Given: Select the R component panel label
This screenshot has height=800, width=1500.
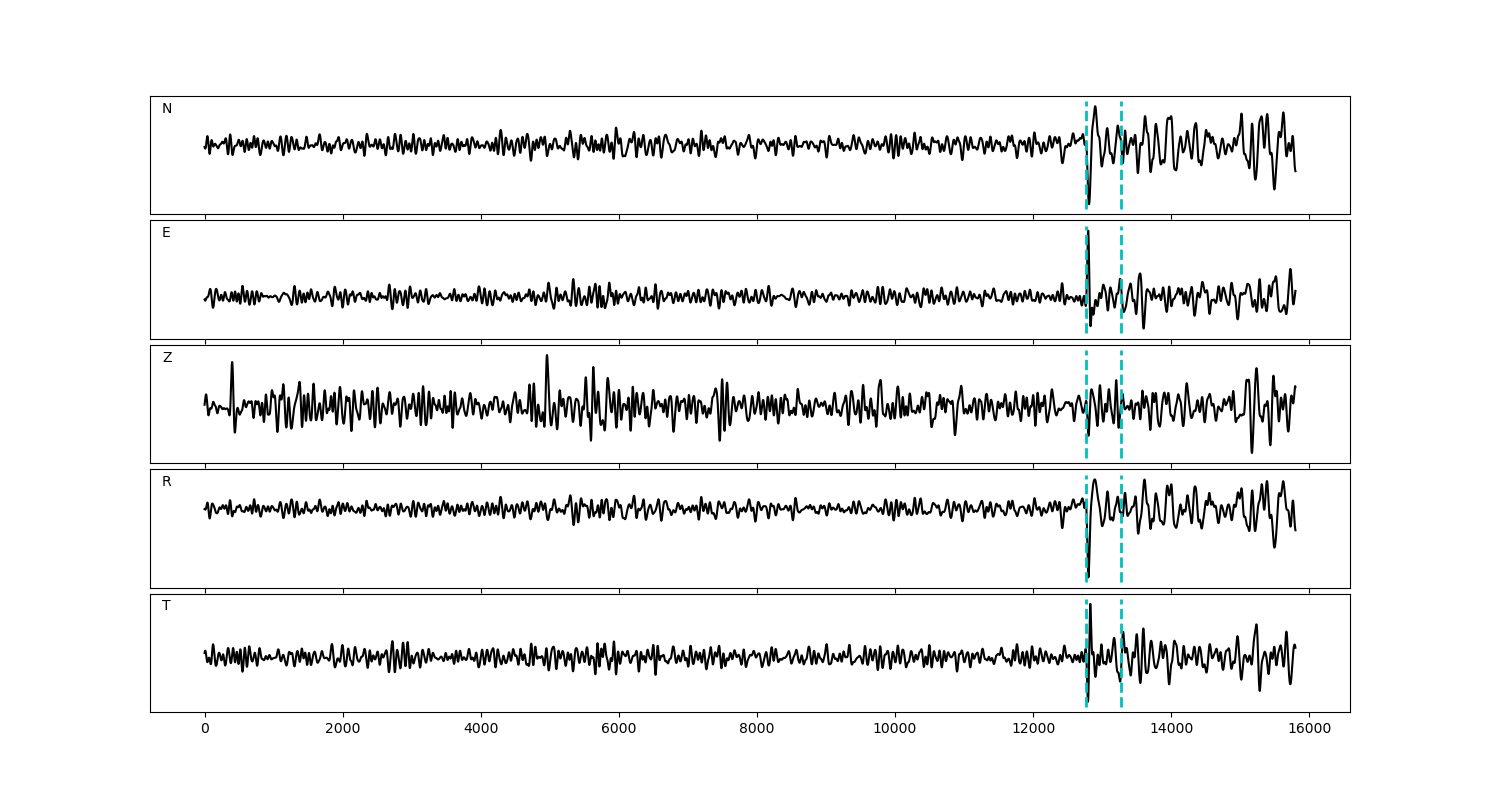Looking at the screenshot, I should point(167,482).
